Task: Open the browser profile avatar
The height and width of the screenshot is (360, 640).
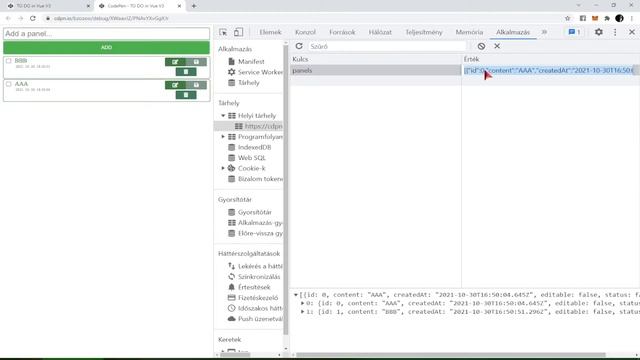Action: (619, 18)
